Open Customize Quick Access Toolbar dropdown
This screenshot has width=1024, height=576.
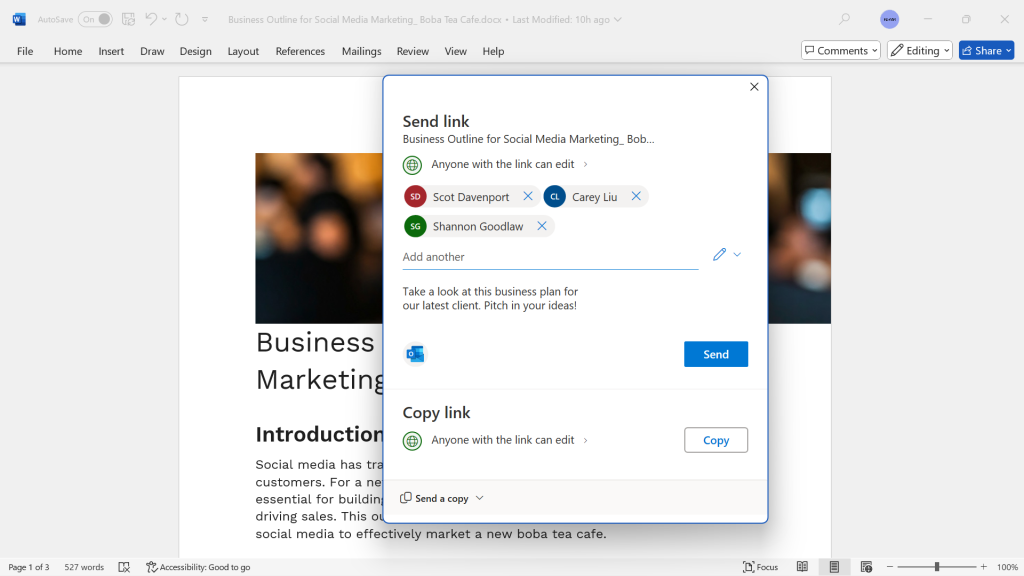(205, 20)
